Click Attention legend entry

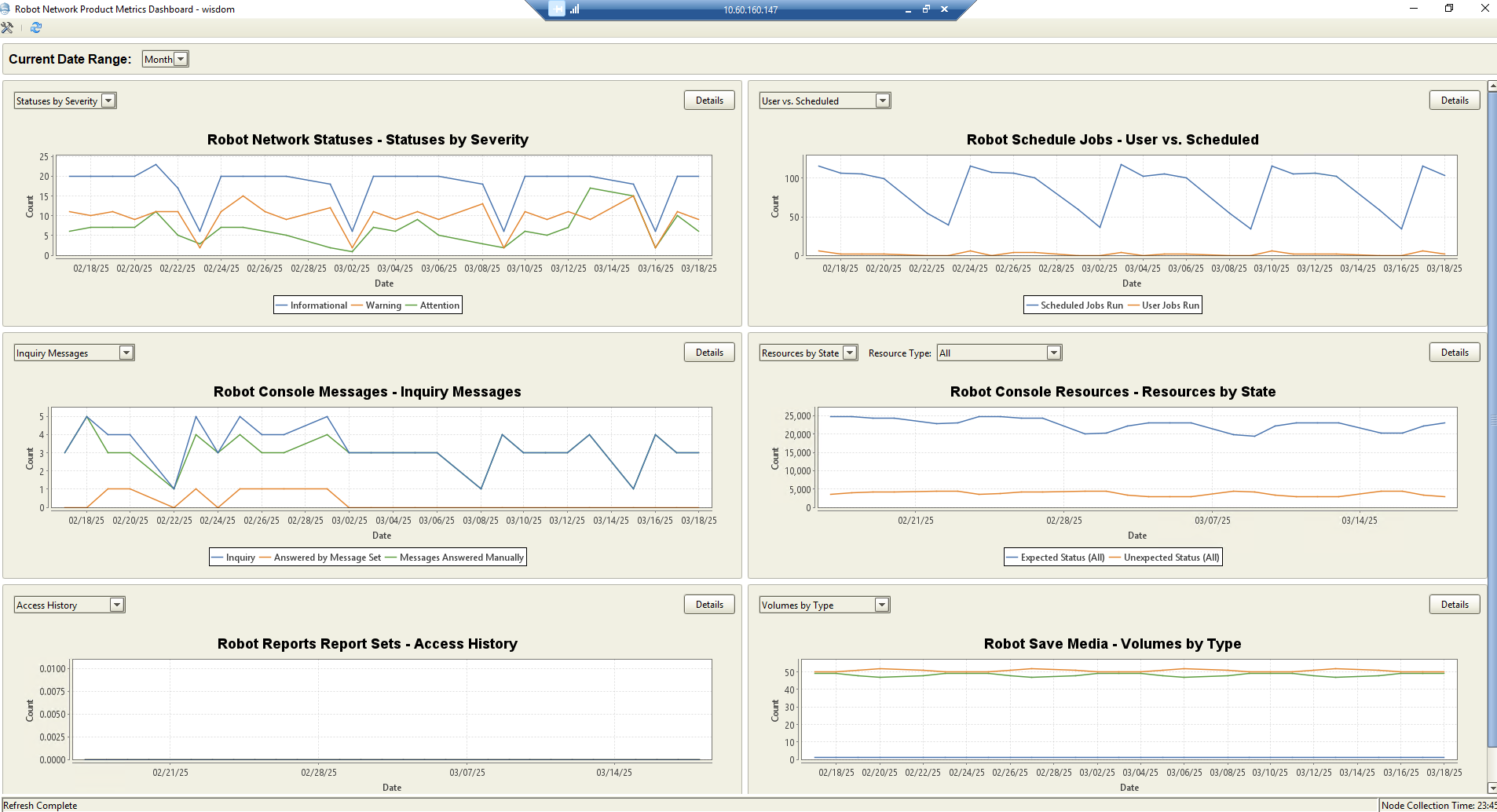pyautogui.click(x=432, y=305)
